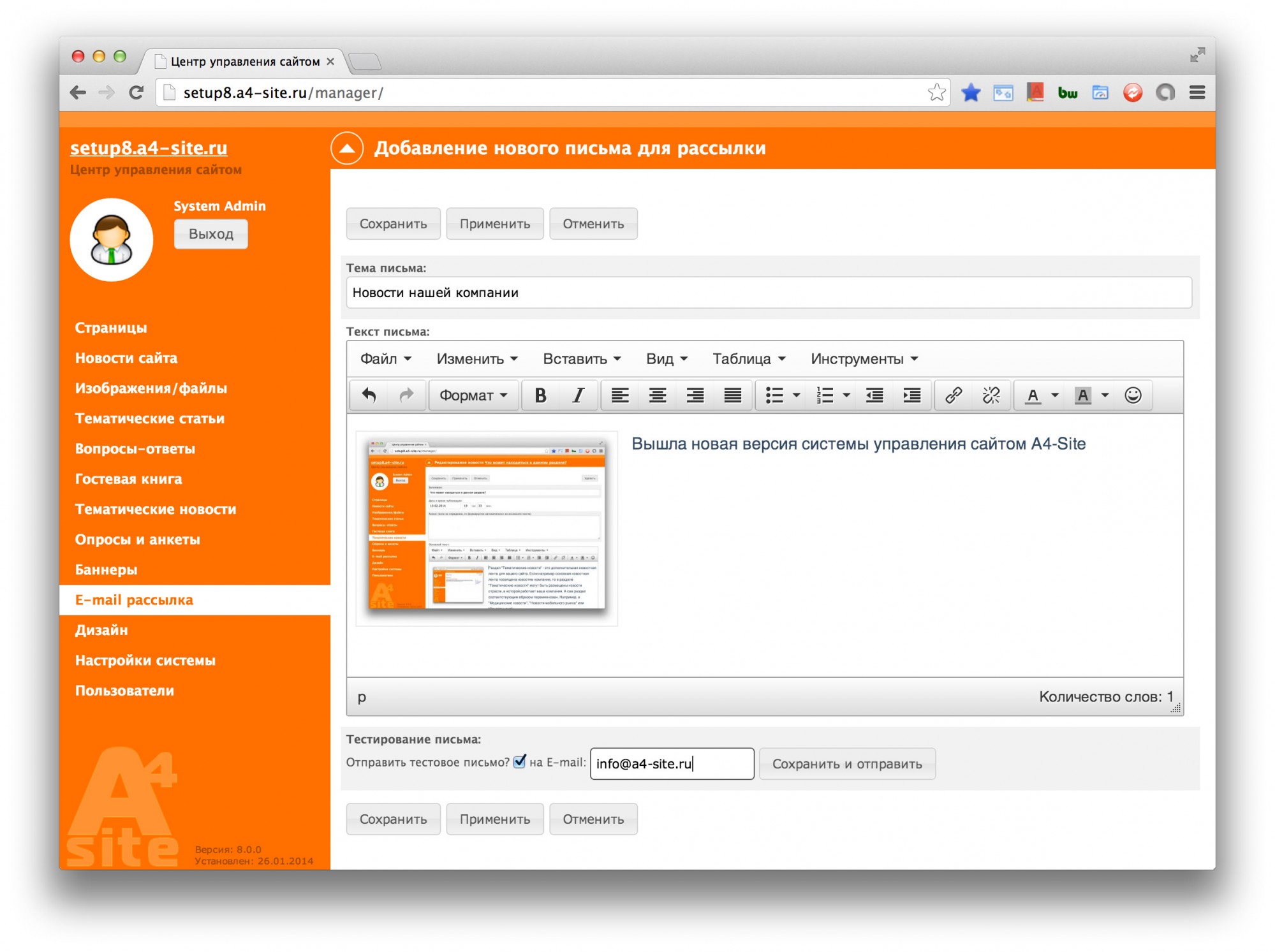Toggle italic formatting in editor
1275x952 pixels.
578,395
